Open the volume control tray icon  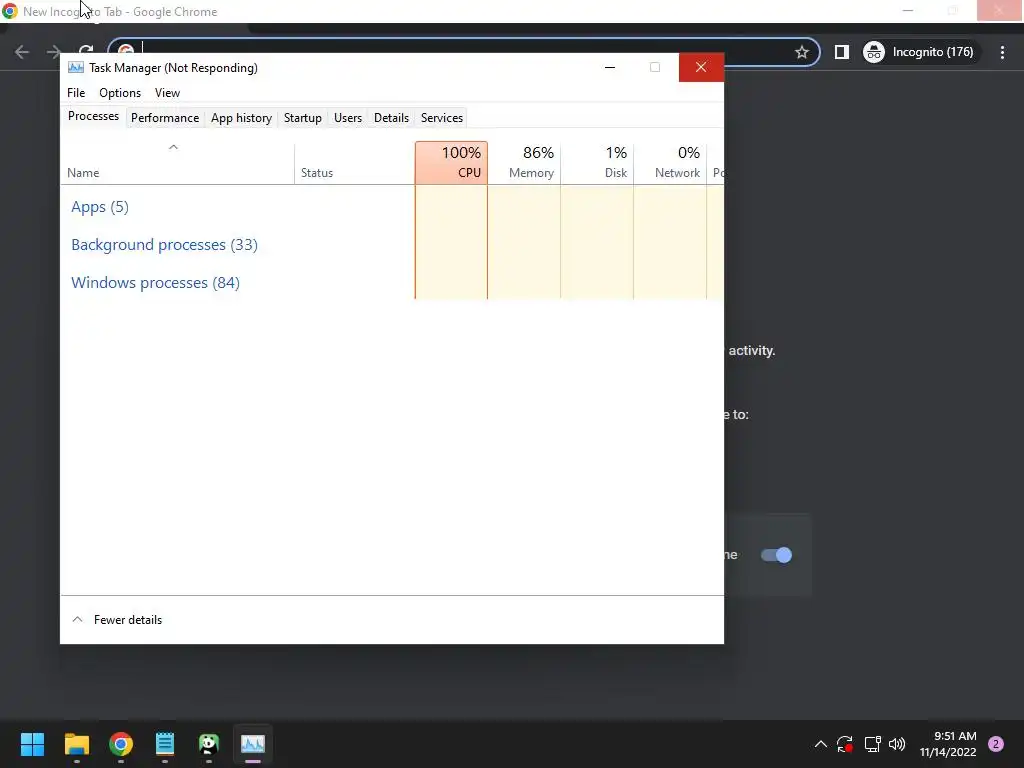click(x=897, y=744)
